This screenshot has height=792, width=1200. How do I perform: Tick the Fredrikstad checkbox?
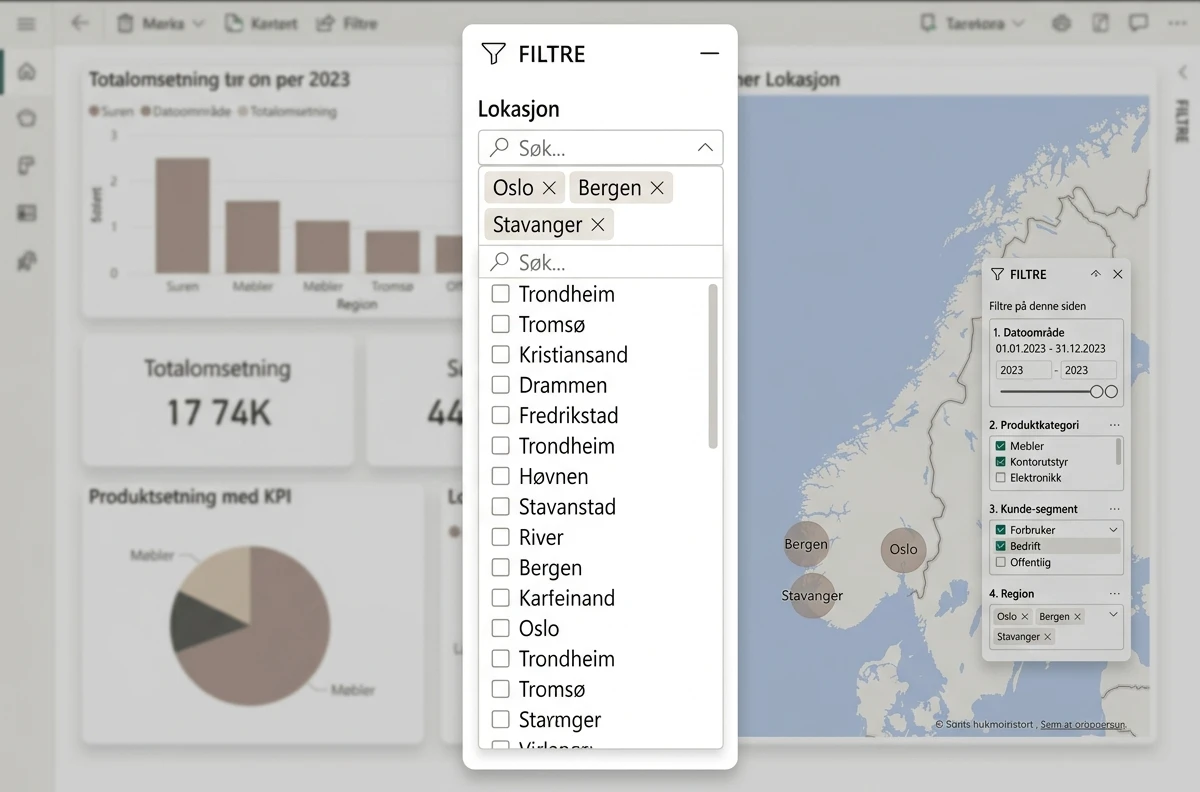pos(501,416)
